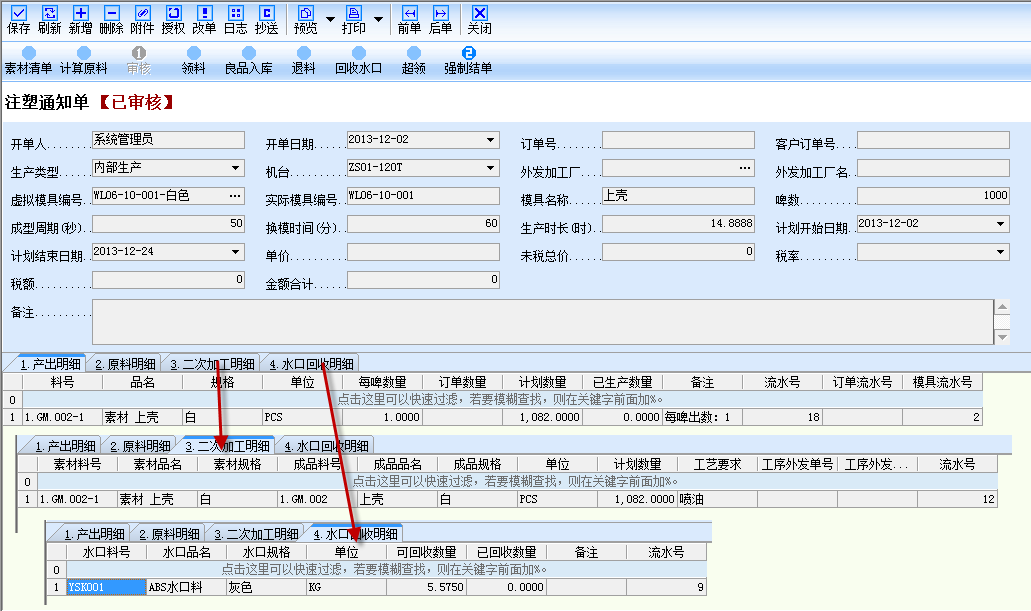Select cell 1.GM.002-1 in 产出明细 grid
Image resolution: width=1031 pixels, height=611 pixels.
pyautogui.click(x=62, y=417)
